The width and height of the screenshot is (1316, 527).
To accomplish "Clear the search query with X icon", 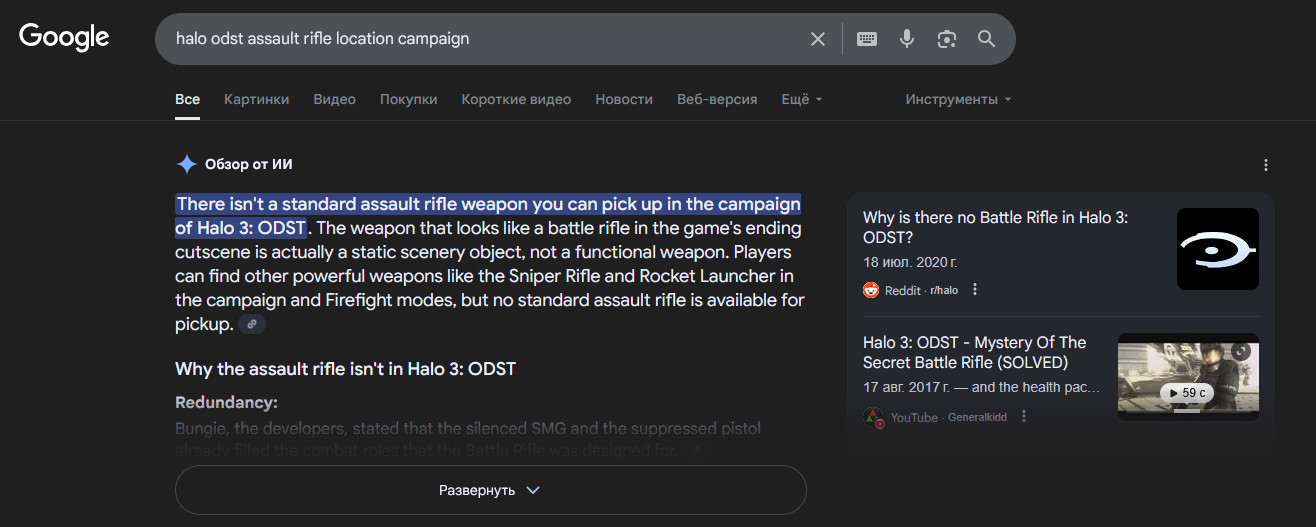I will 818,39.
